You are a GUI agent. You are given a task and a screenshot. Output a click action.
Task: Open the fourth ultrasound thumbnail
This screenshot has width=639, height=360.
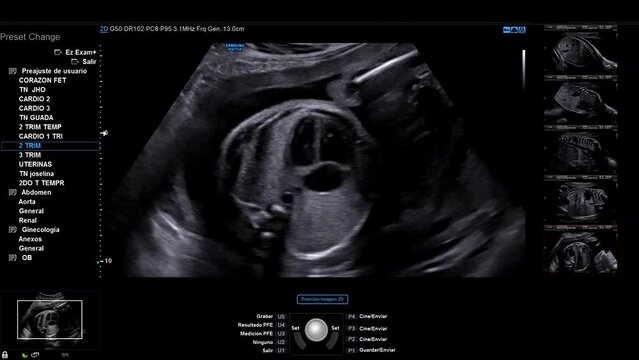click(581, 199)
